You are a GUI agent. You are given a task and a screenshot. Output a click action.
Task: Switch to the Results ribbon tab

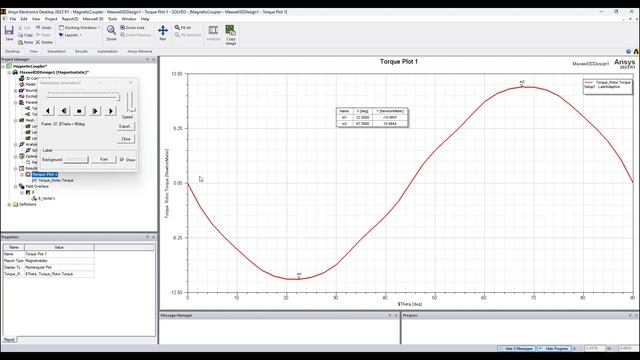[x=81, y=51]
